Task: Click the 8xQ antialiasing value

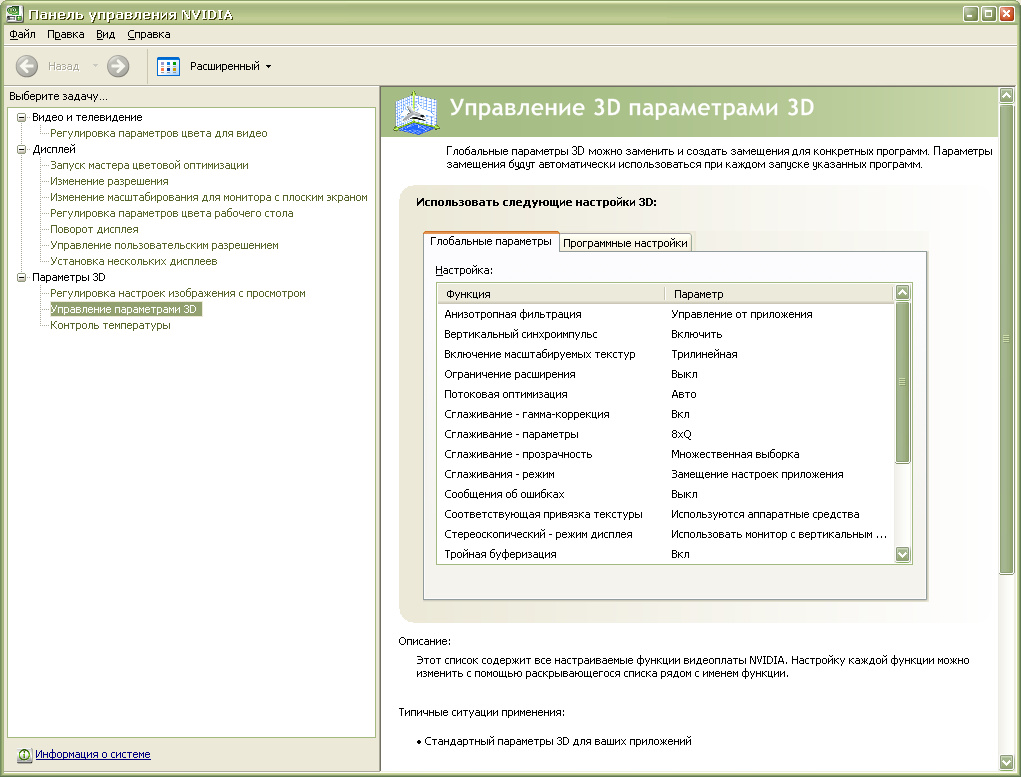Action: pos(681,434)
